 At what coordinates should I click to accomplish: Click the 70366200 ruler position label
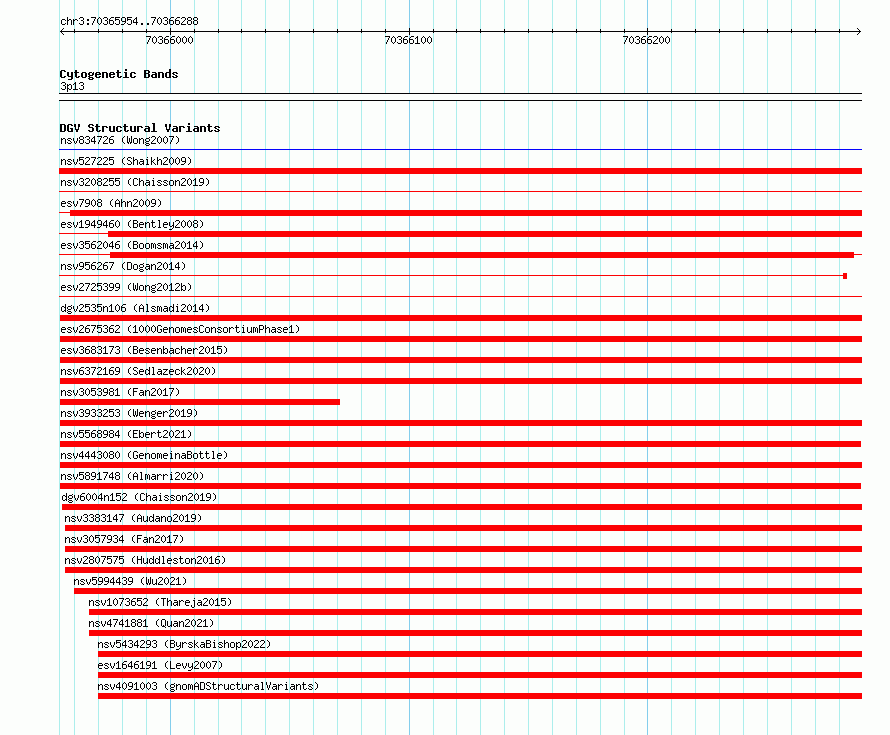coord(646,40)
